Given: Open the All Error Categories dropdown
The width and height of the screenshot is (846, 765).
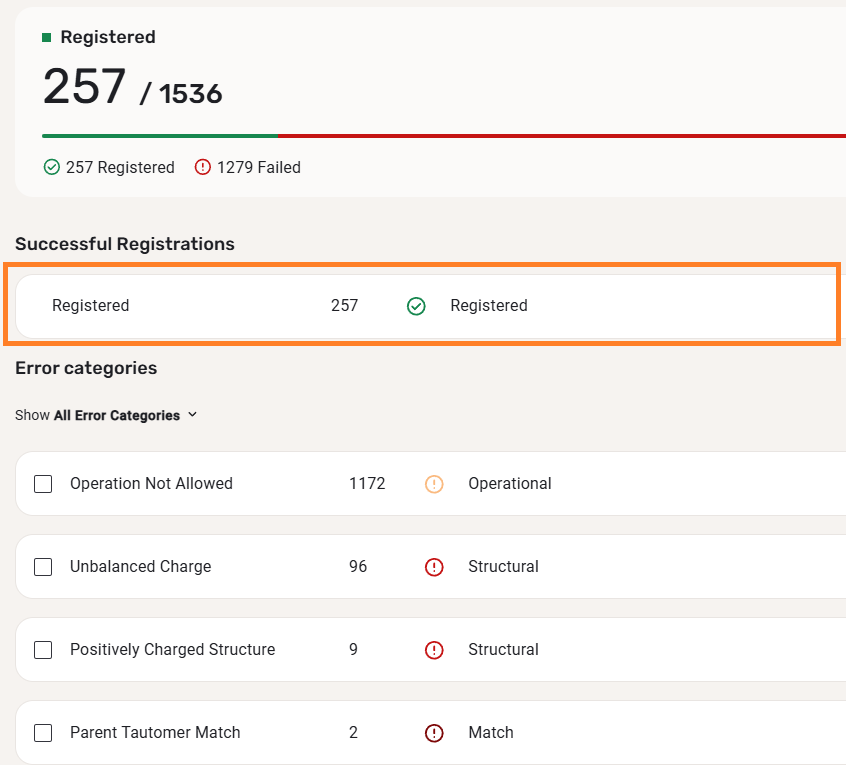Looking at the screenshot, I should (116, 415).
